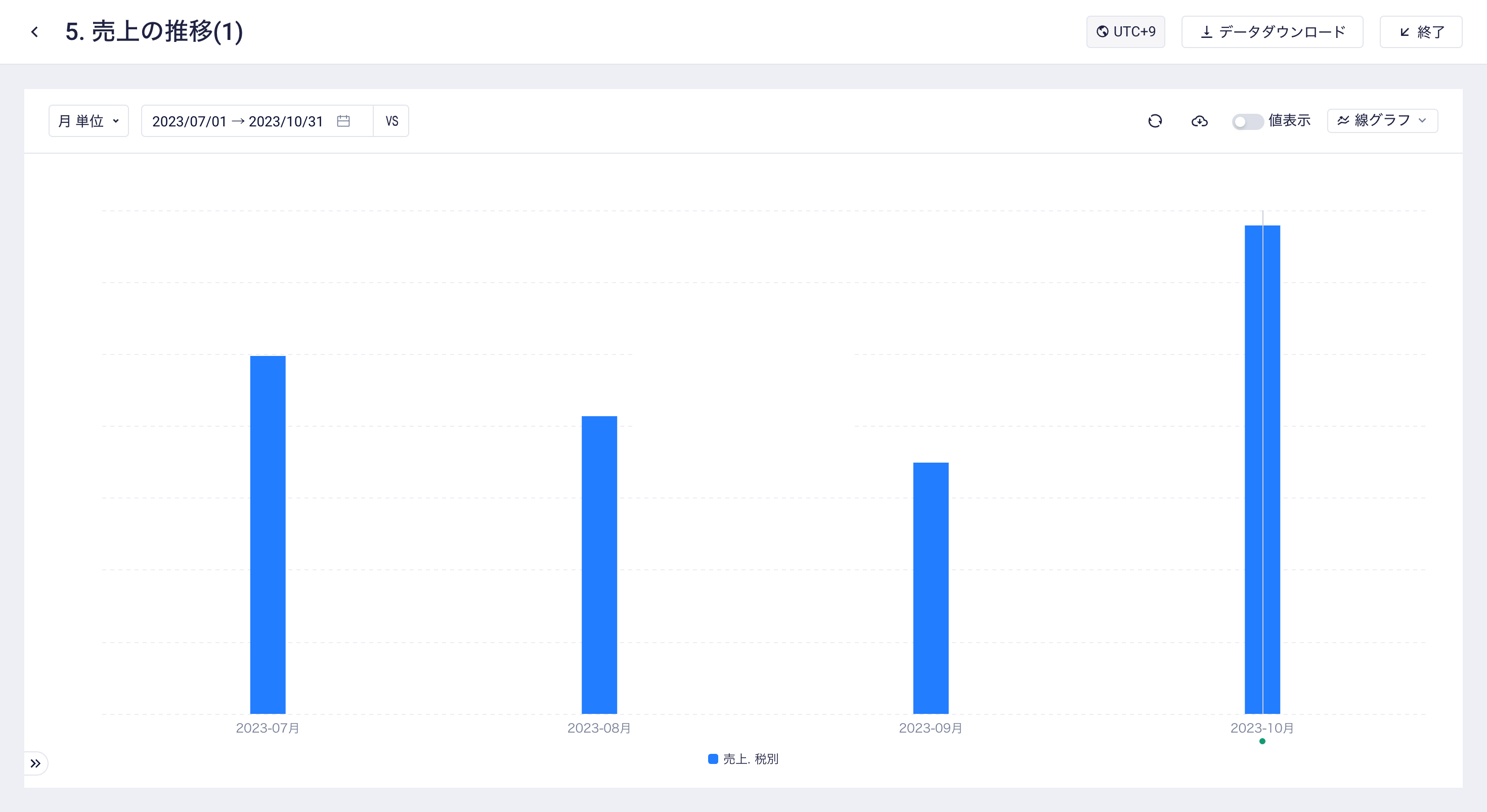This screenshot has height=812, width=1487.
Task: Click the 2023-09月 bar
Action: tap(931, 588)
